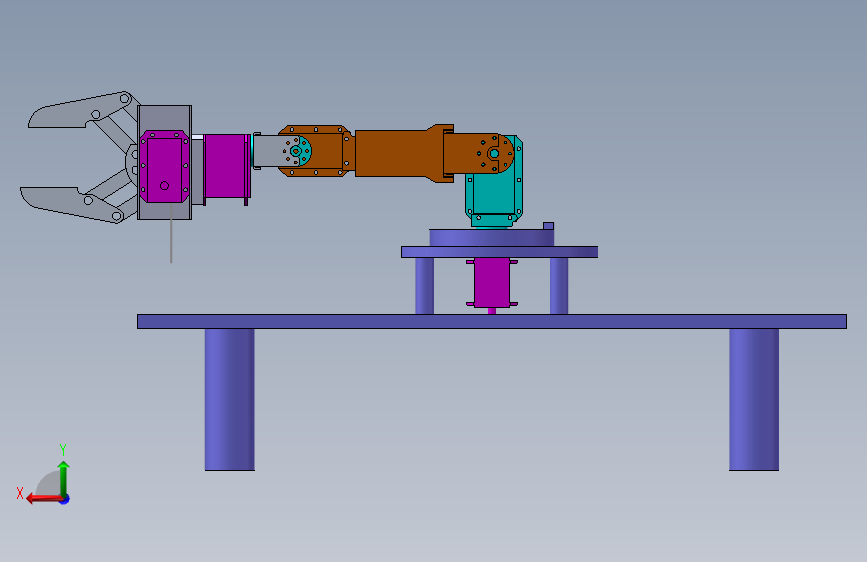Screen dimensions: 867x562
Task: Select the magenta motor beneath the platform
Action: (492, 283)
